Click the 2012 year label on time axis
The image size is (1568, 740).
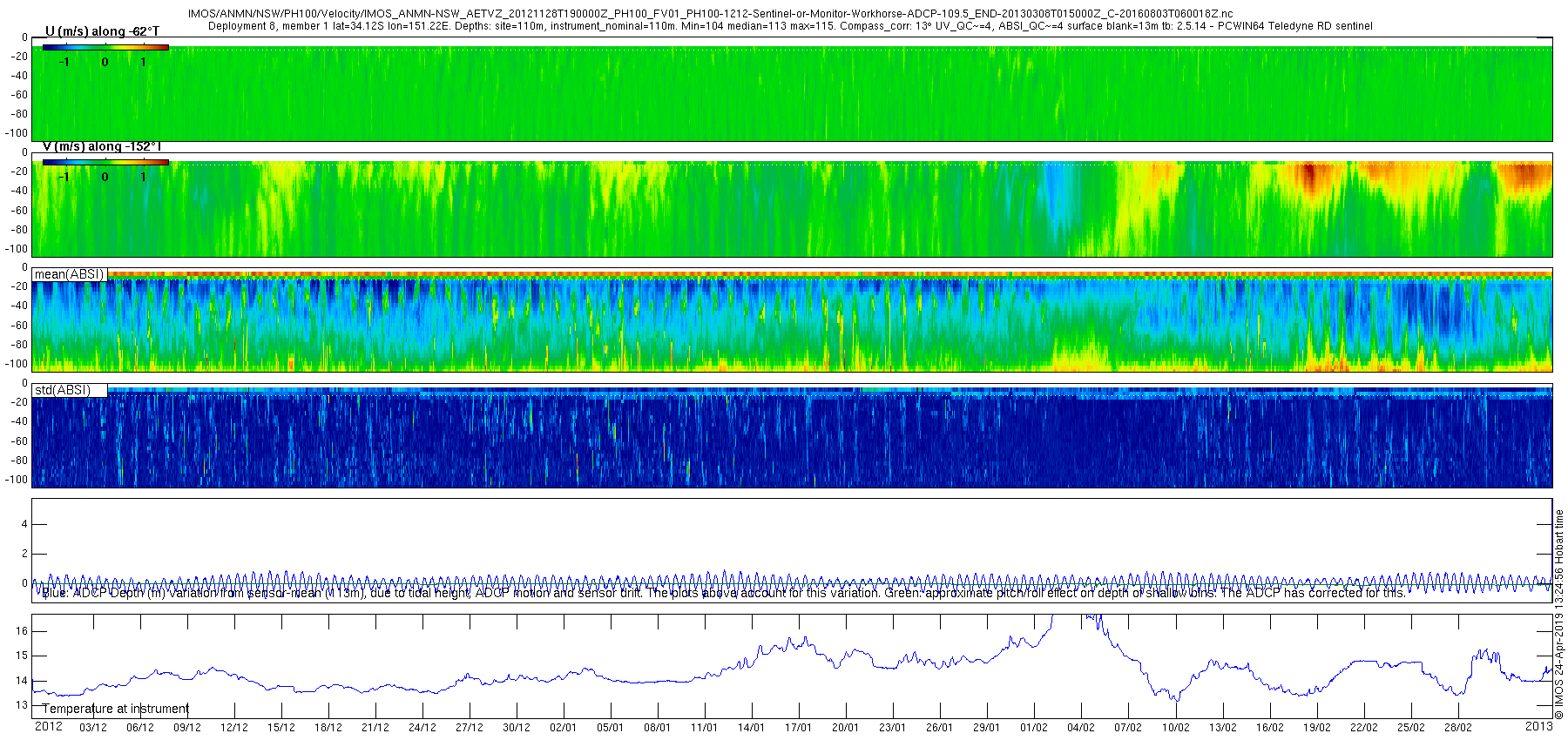[48, 726]
